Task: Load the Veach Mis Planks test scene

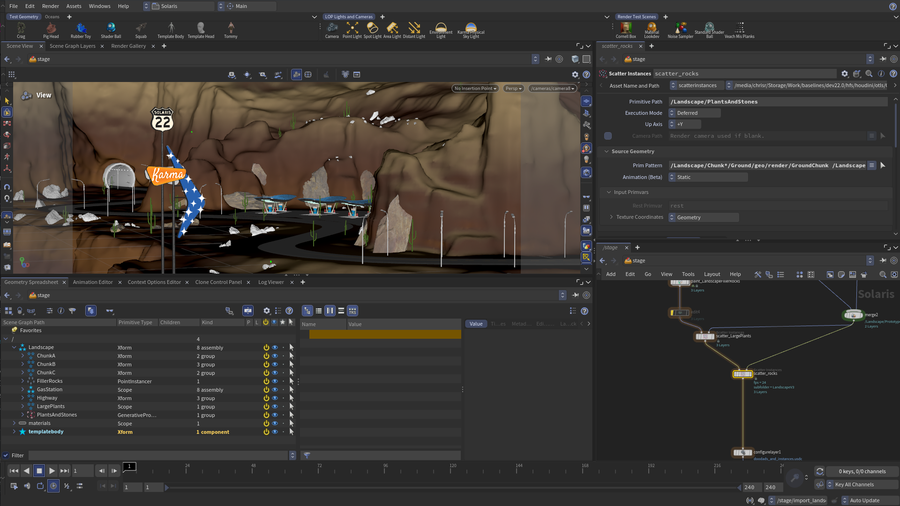Action: pos(739,30)
